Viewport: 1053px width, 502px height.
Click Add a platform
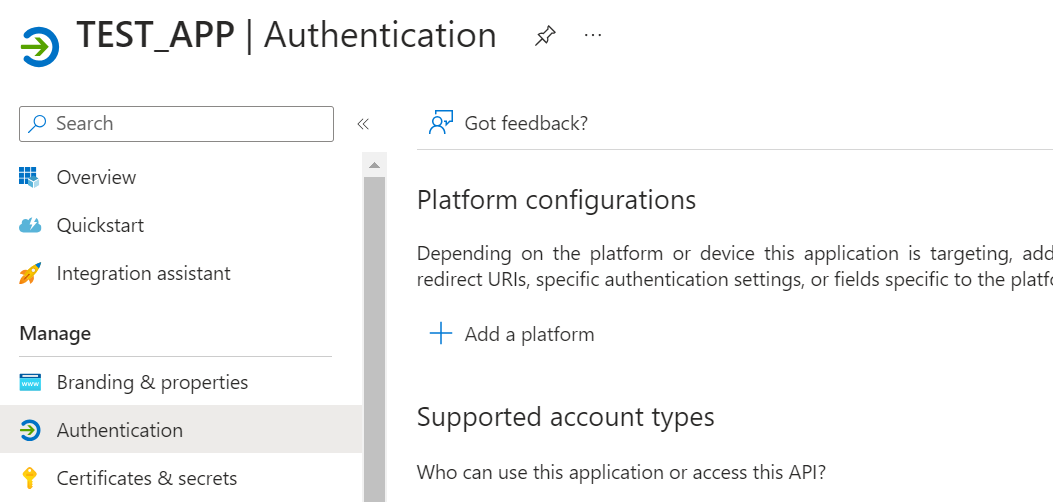(529, 334)
